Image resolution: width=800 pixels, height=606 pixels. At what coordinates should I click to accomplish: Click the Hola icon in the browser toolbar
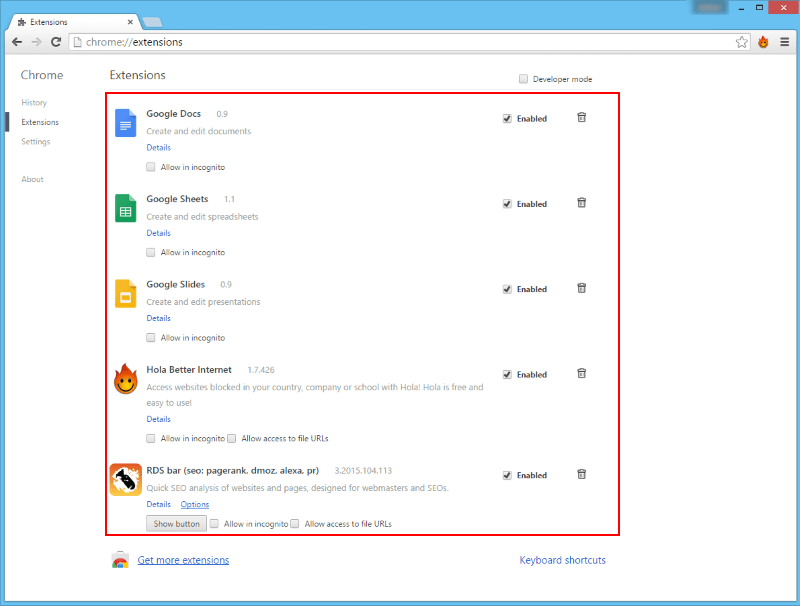click(x=761, y=42)
